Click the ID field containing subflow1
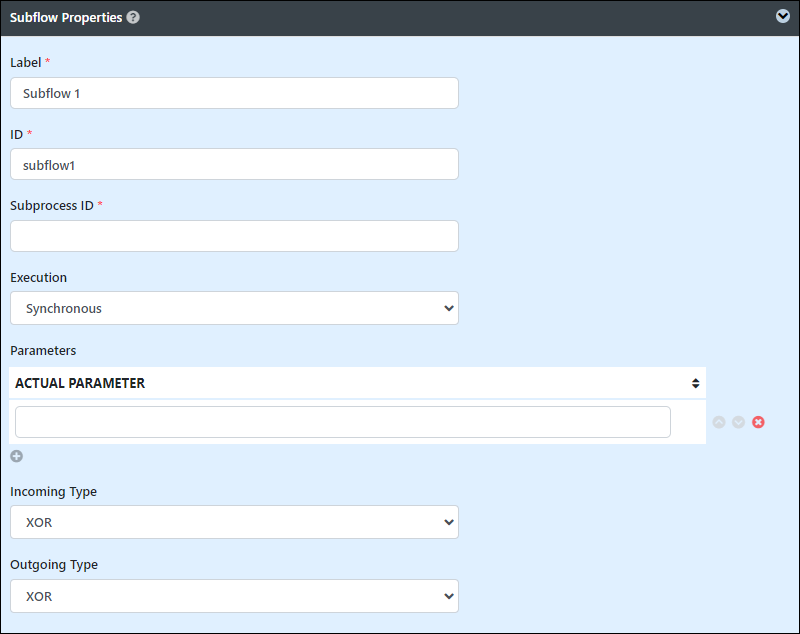 tap(234, 164)
